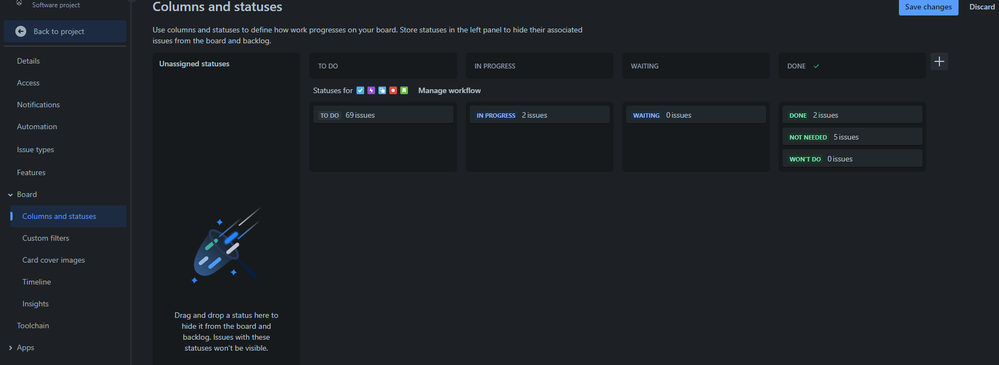Click the Bug issue type icon (red)

(x=393, y=90)
